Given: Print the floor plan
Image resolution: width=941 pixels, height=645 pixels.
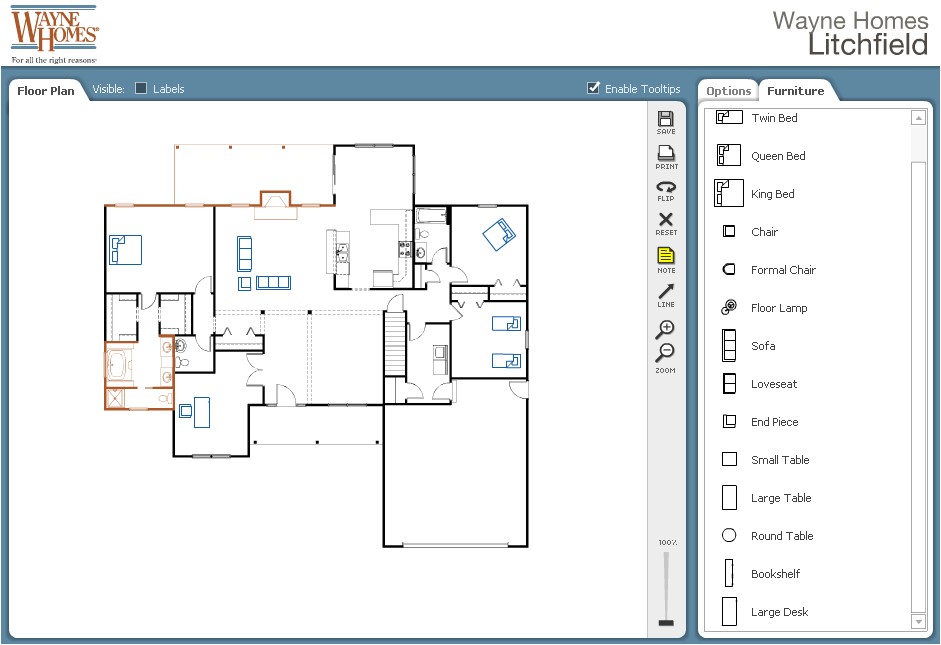Looking at the screenshot, I should [664, 153].
